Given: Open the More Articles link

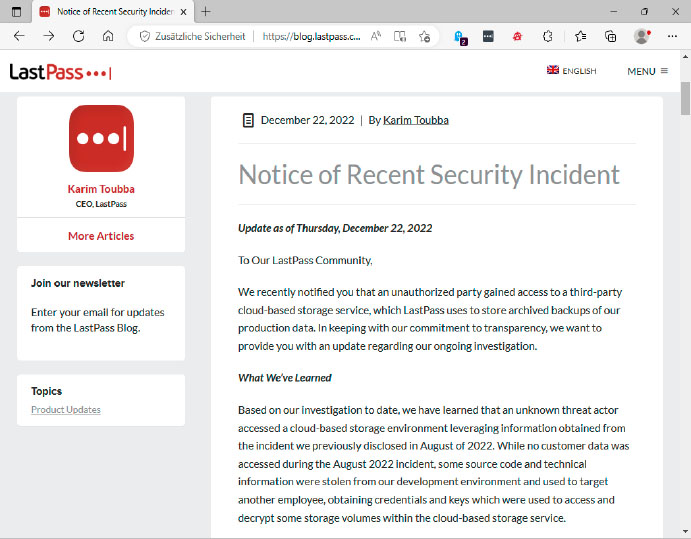Looking at the screenshot, I should [x=101, y=236].
